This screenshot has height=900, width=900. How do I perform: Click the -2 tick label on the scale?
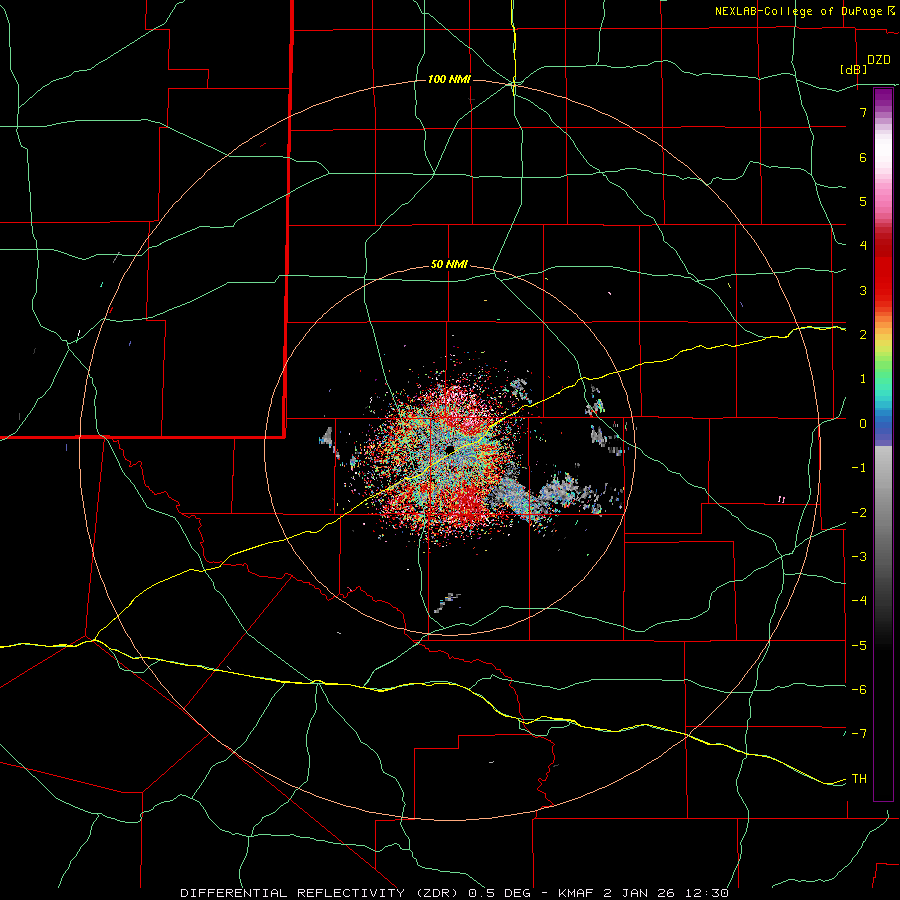point(859,512)
